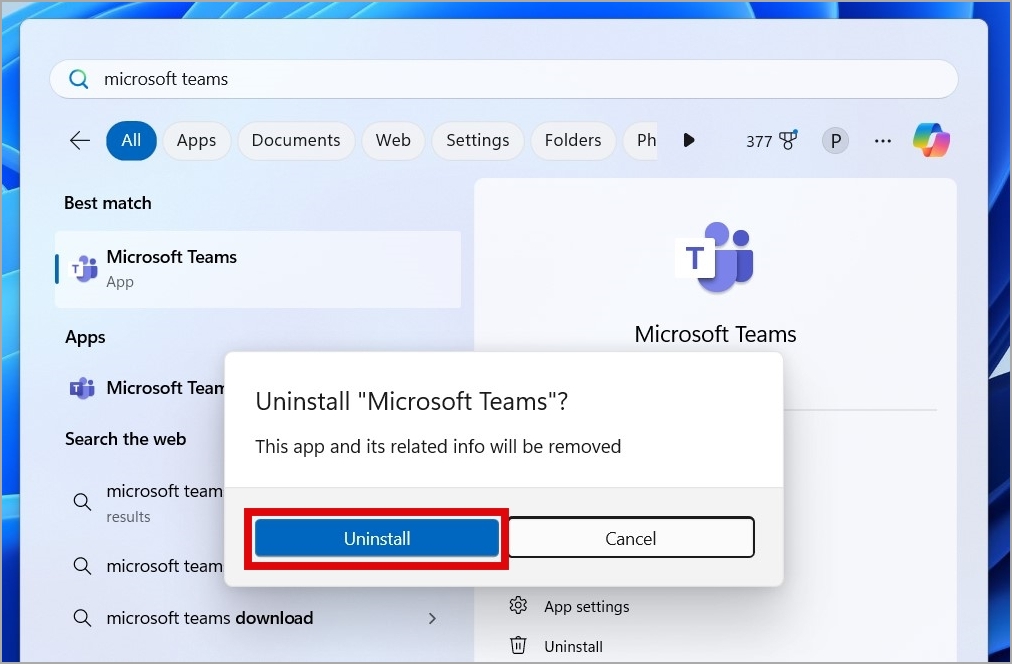Image resolution: width=1012 pixels, height=664 pixels.
Task: Open the three-dot more options menu
Action: (883, 141)
